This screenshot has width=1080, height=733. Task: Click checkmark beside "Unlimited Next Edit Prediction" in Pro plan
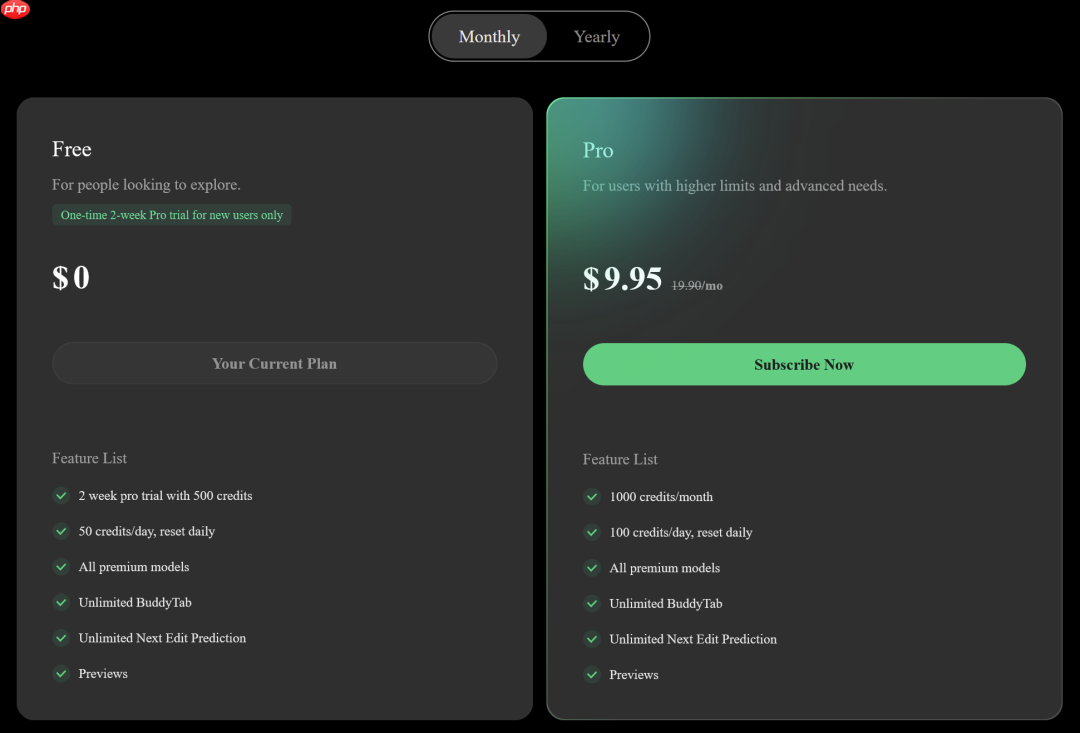[592, 639]
